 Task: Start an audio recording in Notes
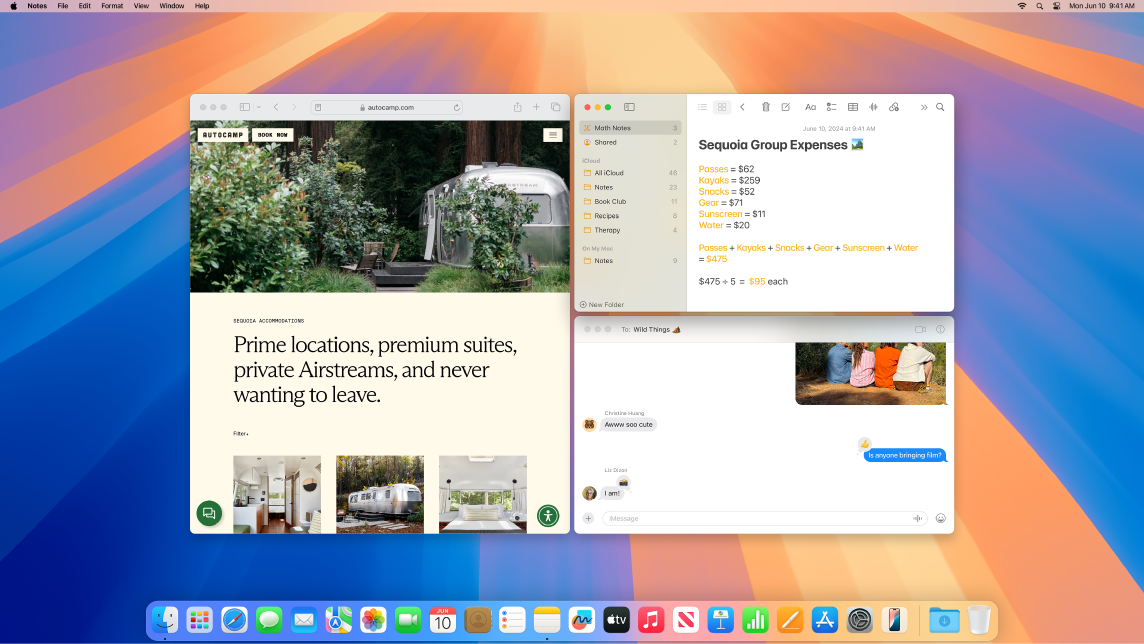point(873,107)
